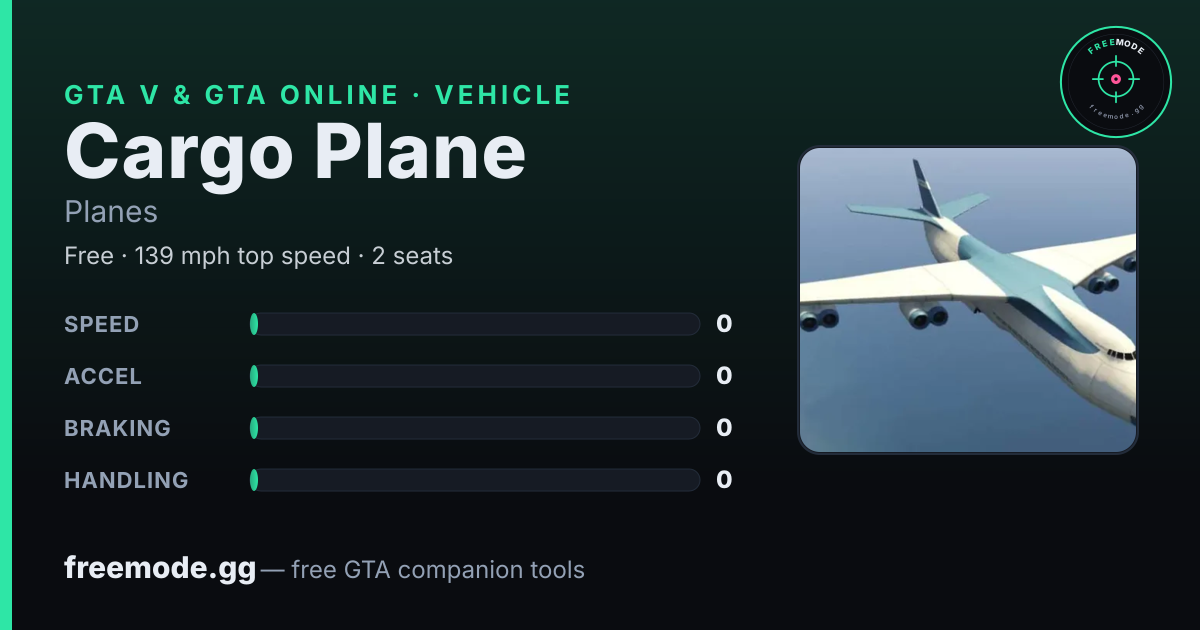The image size is (1200, 630).
Task: Click the BRAKING green indicator dot
Action: [x=254, y=428]
